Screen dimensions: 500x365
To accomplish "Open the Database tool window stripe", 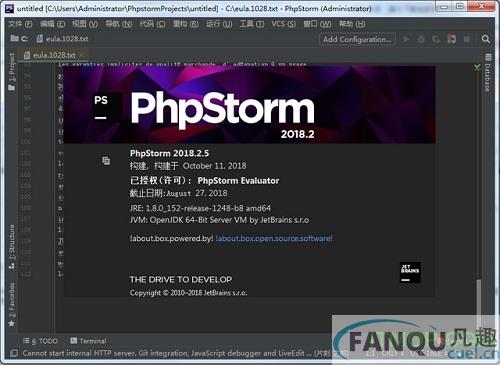I will 488,73.
